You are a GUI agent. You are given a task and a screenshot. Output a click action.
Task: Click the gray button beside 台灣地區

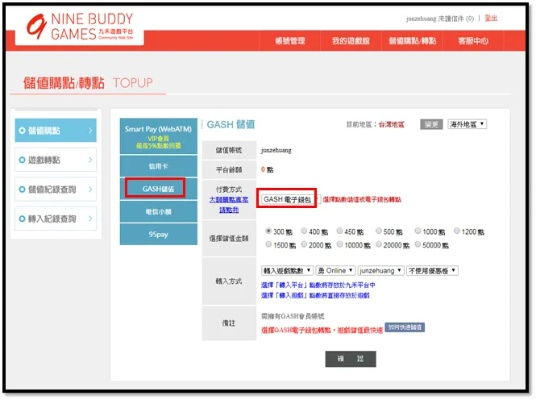pos(431,124)
